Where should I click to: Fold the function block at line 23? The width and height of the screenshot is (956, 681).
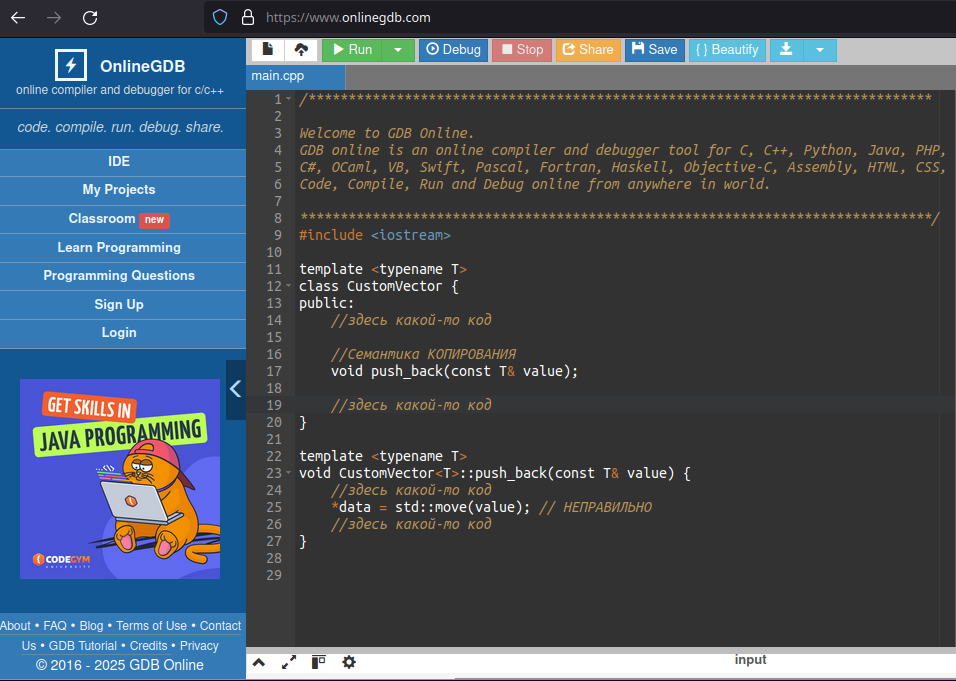(x=289, y=473)
